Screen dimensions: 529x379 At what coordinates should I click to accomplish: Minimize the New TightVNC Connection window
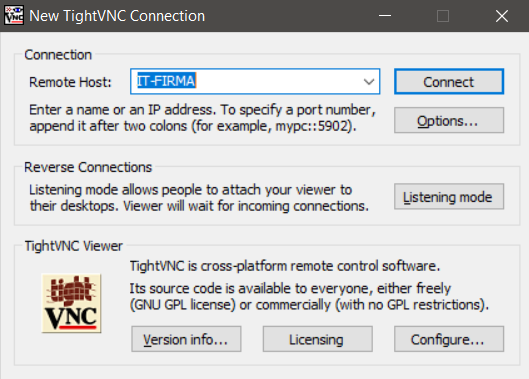pyautogui.click(x=385, y=16)
